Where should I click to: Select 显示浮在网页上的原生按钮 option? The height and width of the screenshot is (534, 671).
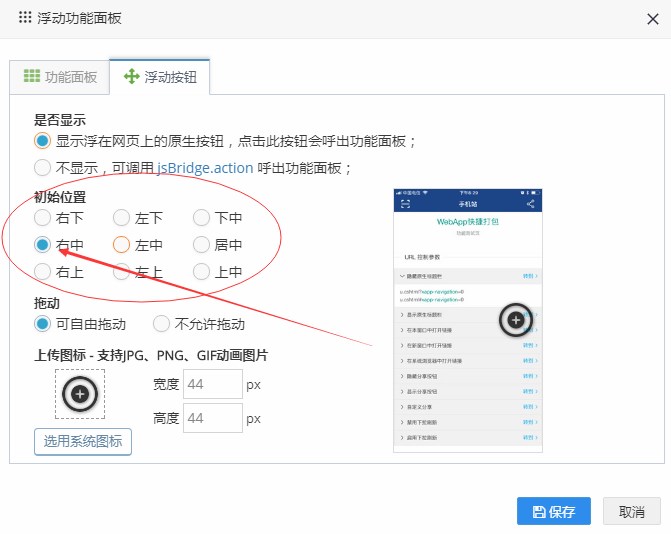[42, 141]
